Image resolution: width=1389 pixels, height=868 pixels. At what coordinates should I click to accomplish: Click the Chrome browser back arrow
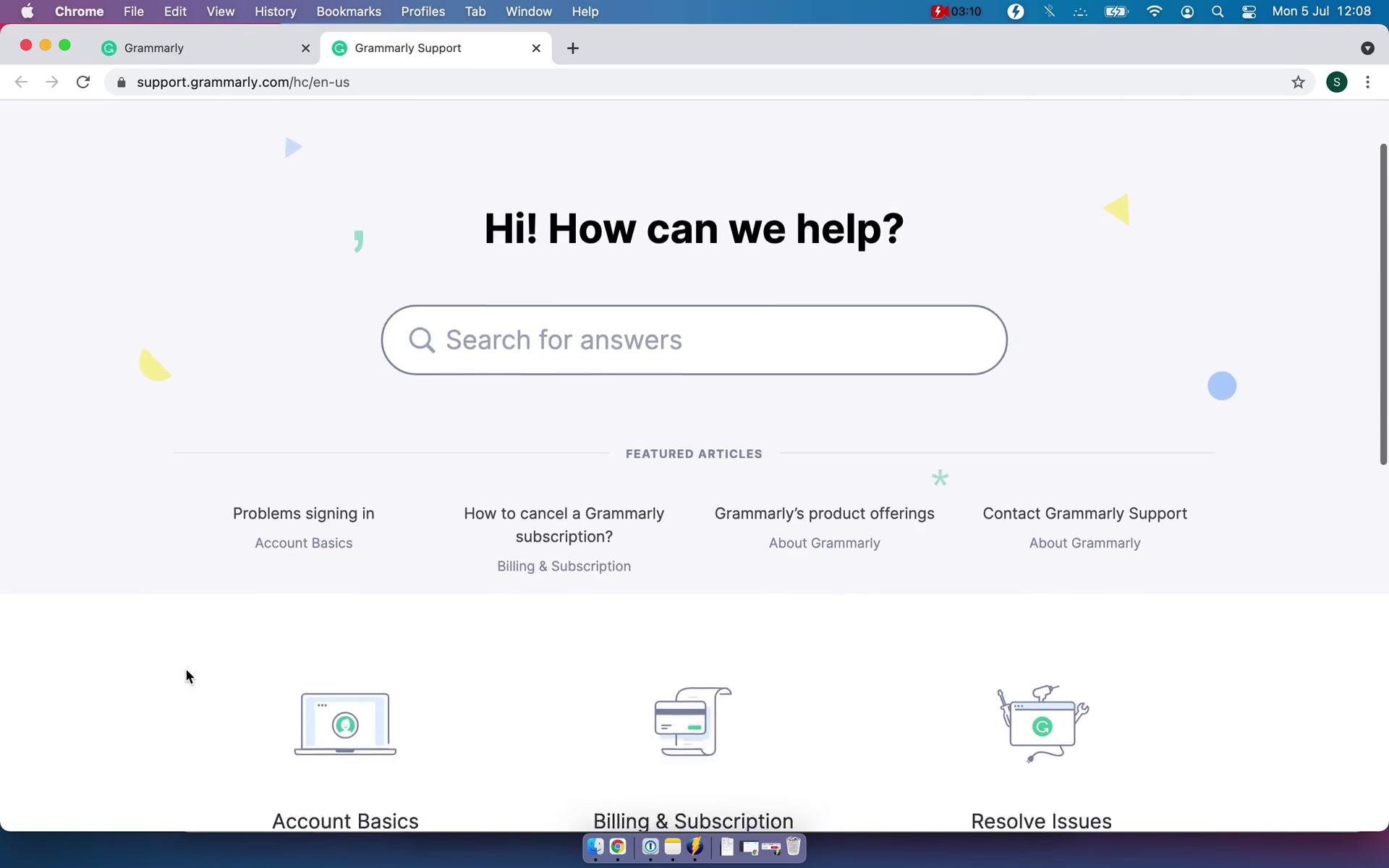tap(20, 82)
